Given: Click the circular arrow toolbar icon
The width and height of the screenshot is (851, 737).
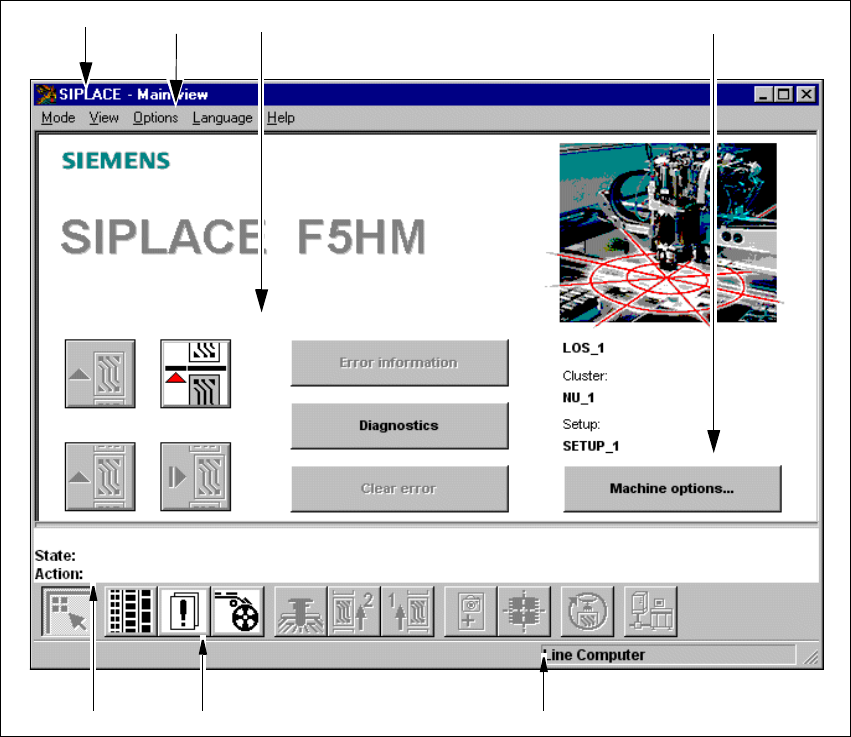Looking at the screenshot, I should 587,611.
